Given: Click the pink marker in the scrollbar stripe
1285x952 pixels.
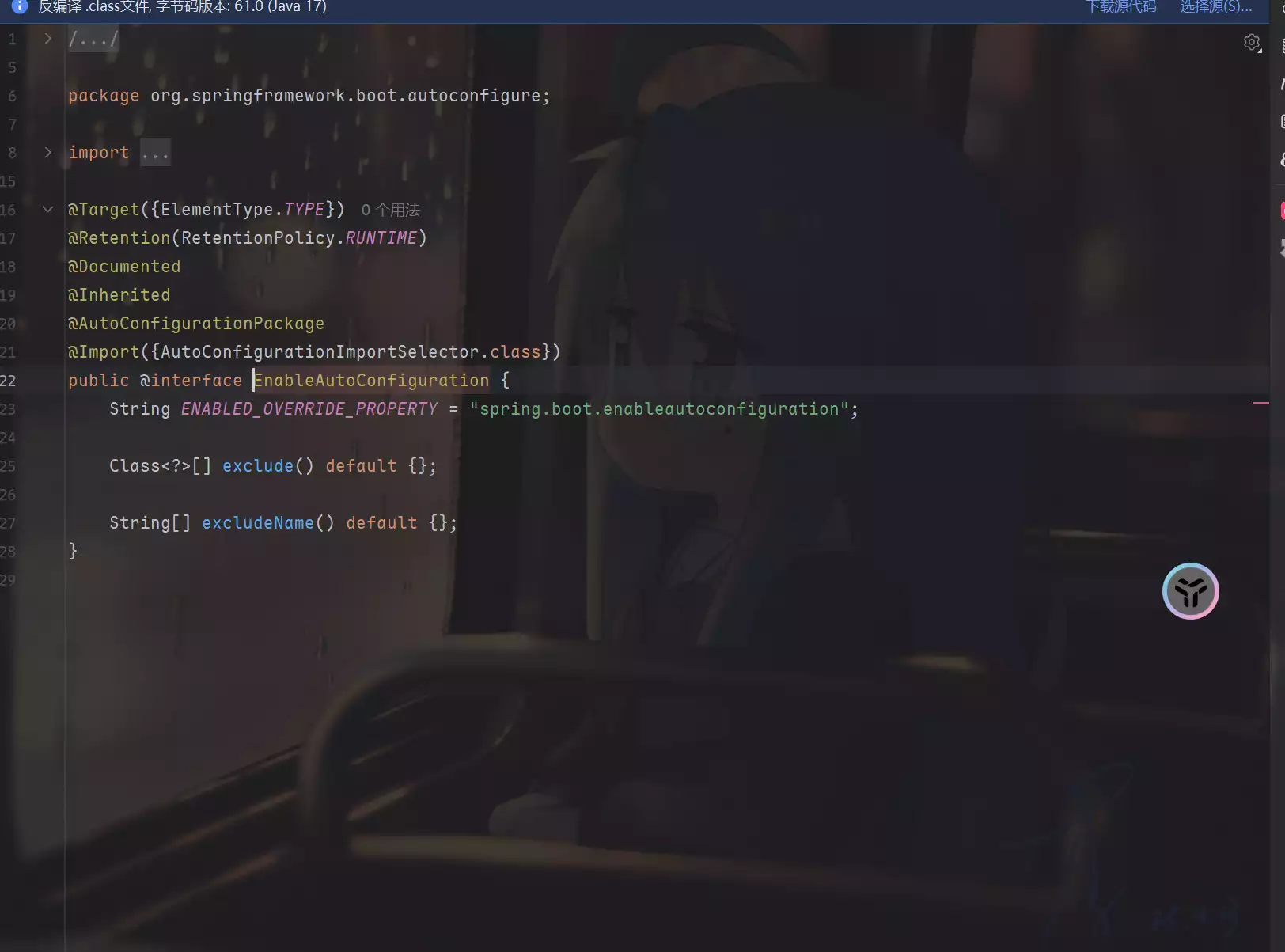Looking at the screenshot, I should point(1260,404).
